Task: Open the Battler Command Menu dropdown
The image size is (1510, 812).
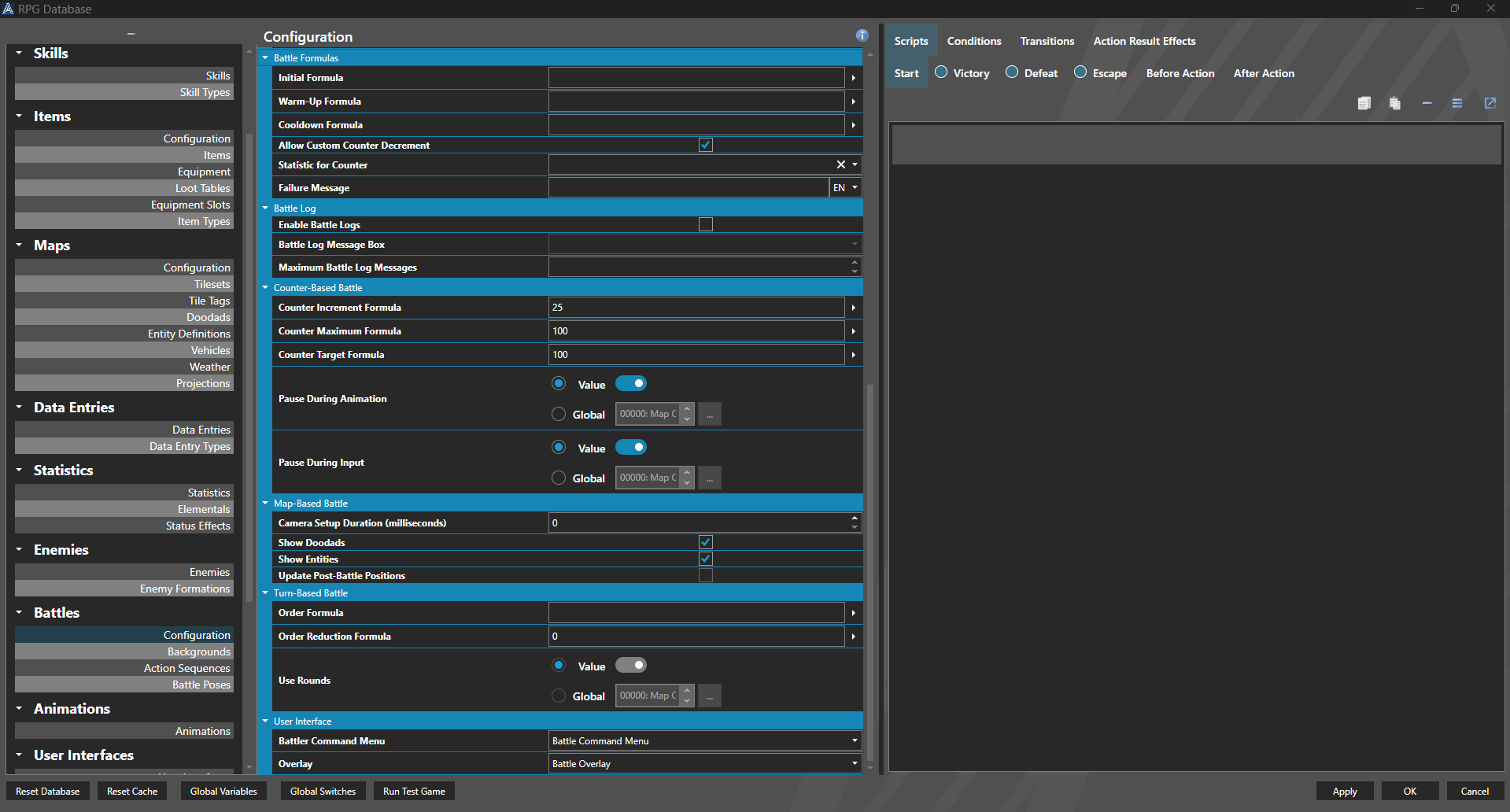Action: click(854, 740)
